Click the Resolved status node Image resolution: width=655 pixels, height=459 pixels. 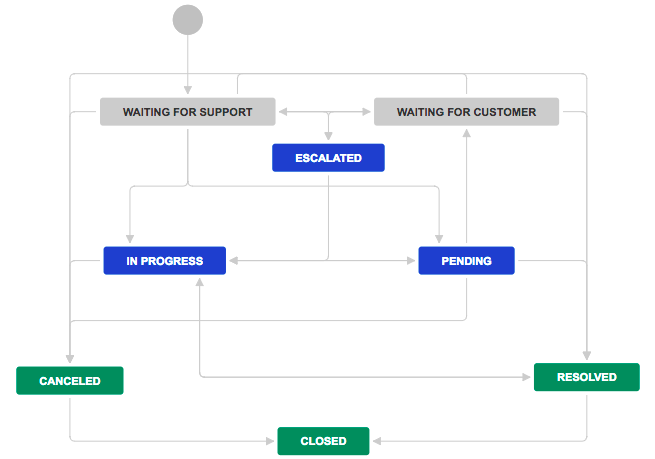586,377
